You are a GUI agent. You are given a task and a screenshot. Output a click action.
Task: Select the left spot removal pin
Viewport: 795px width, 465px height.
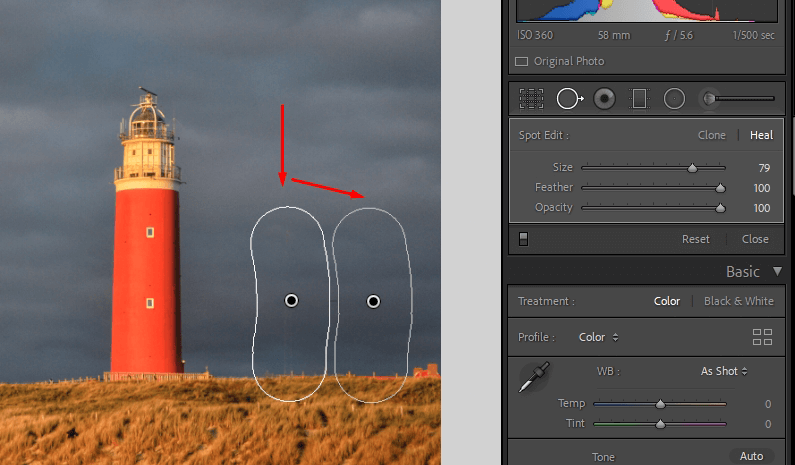pyautogui.click(x=291, y=300)
